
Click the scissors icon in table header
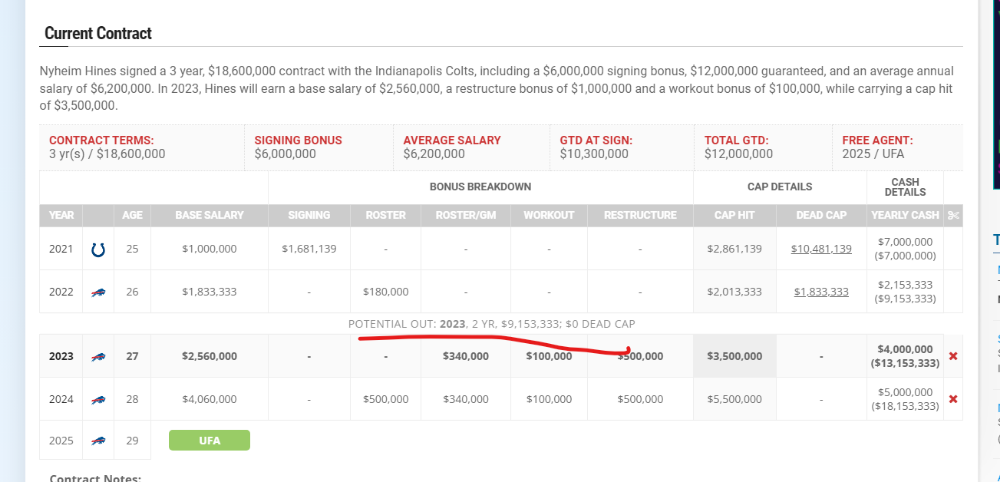pos(953,215)
